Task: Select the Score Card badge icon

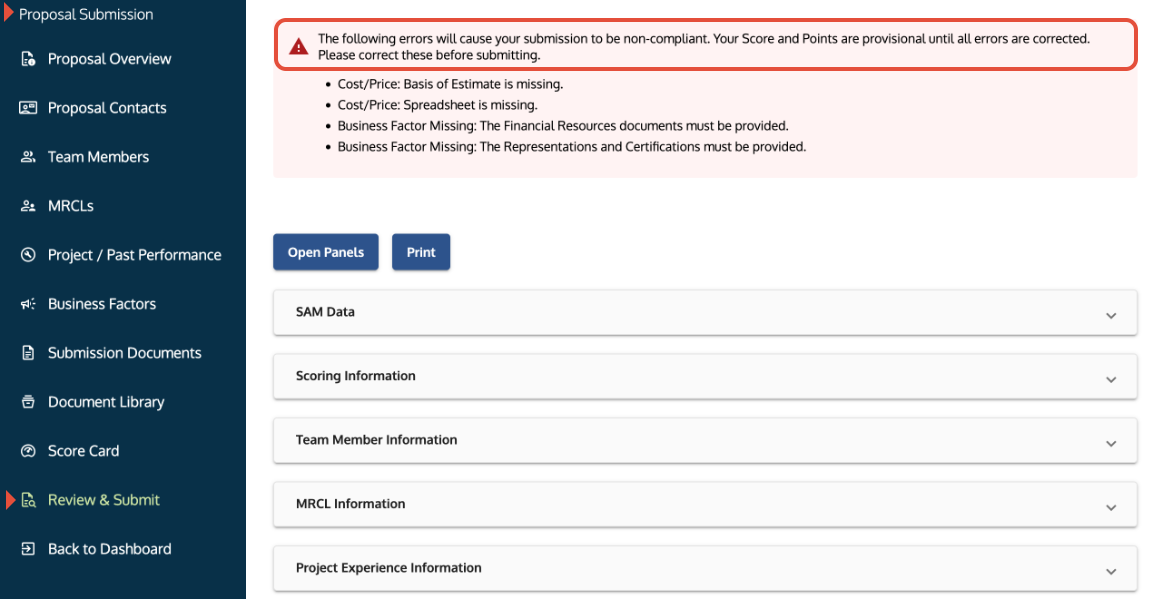Action: [25, 451]
